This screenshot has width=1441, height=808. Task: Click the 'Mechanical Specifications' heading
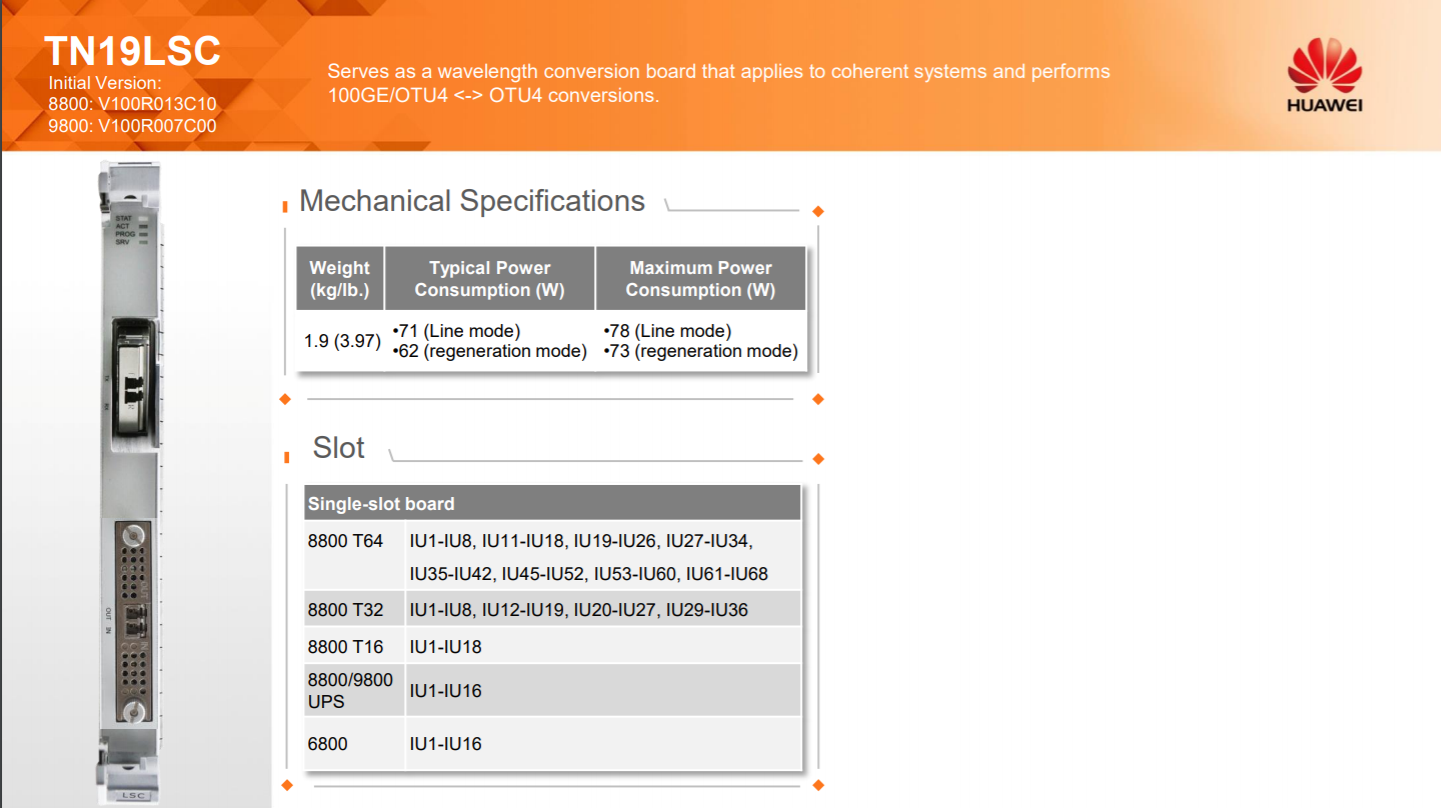[x=472, y=201]
